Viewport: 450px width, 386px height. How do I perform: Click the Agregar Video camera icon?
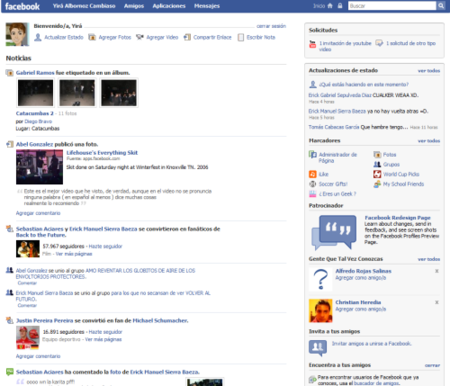[140, 37]
